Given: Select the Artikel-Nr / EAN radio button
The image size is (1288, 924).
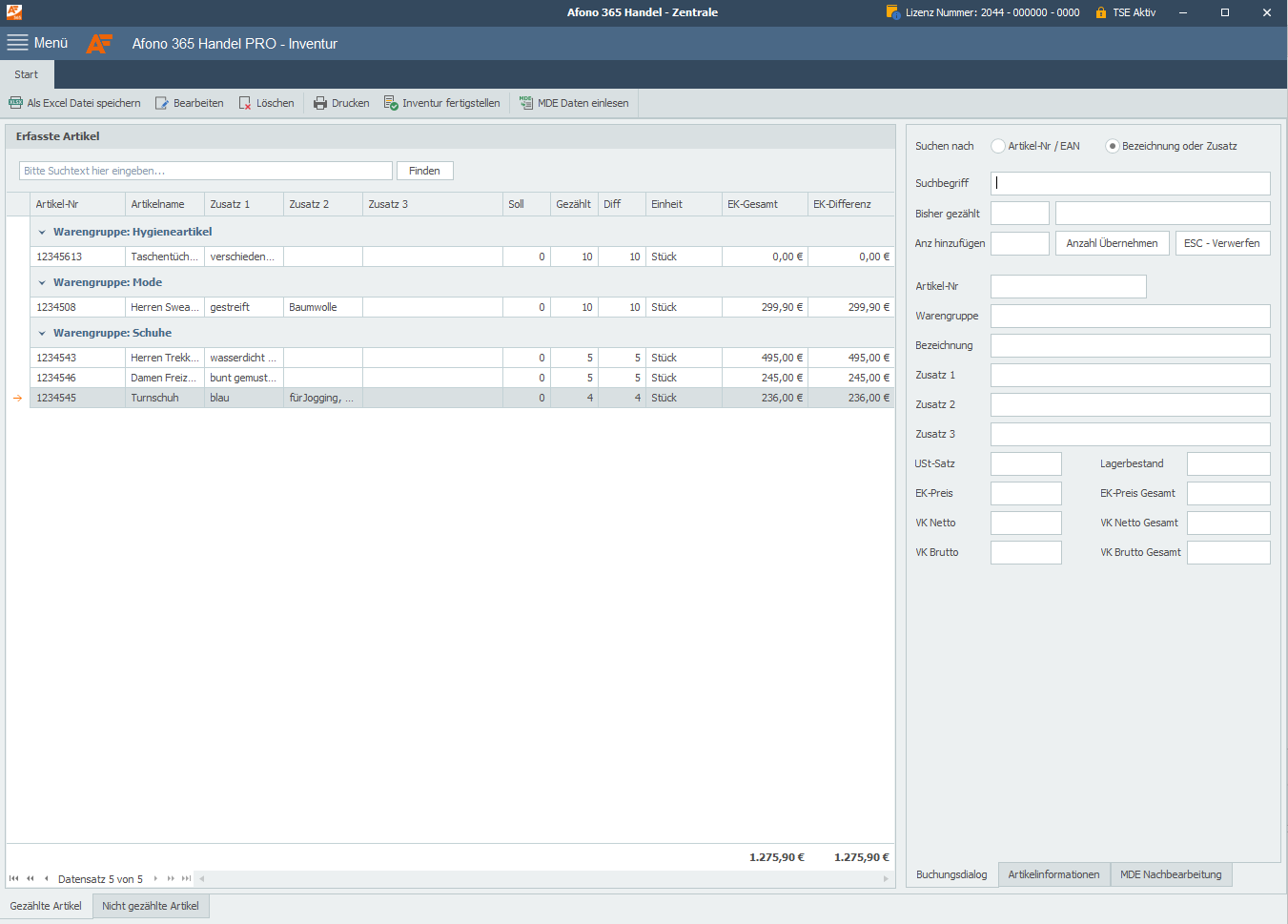Looking at the screenshot, I should (x=998, y=146).
